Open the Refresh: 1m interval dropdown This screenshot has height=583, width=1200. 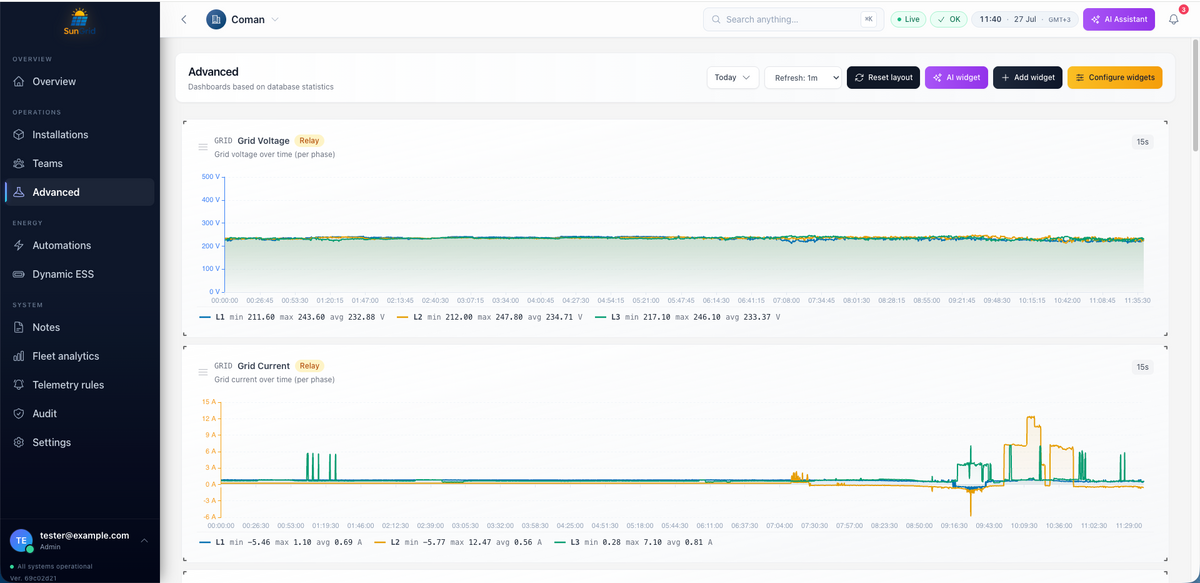point(803,77)
